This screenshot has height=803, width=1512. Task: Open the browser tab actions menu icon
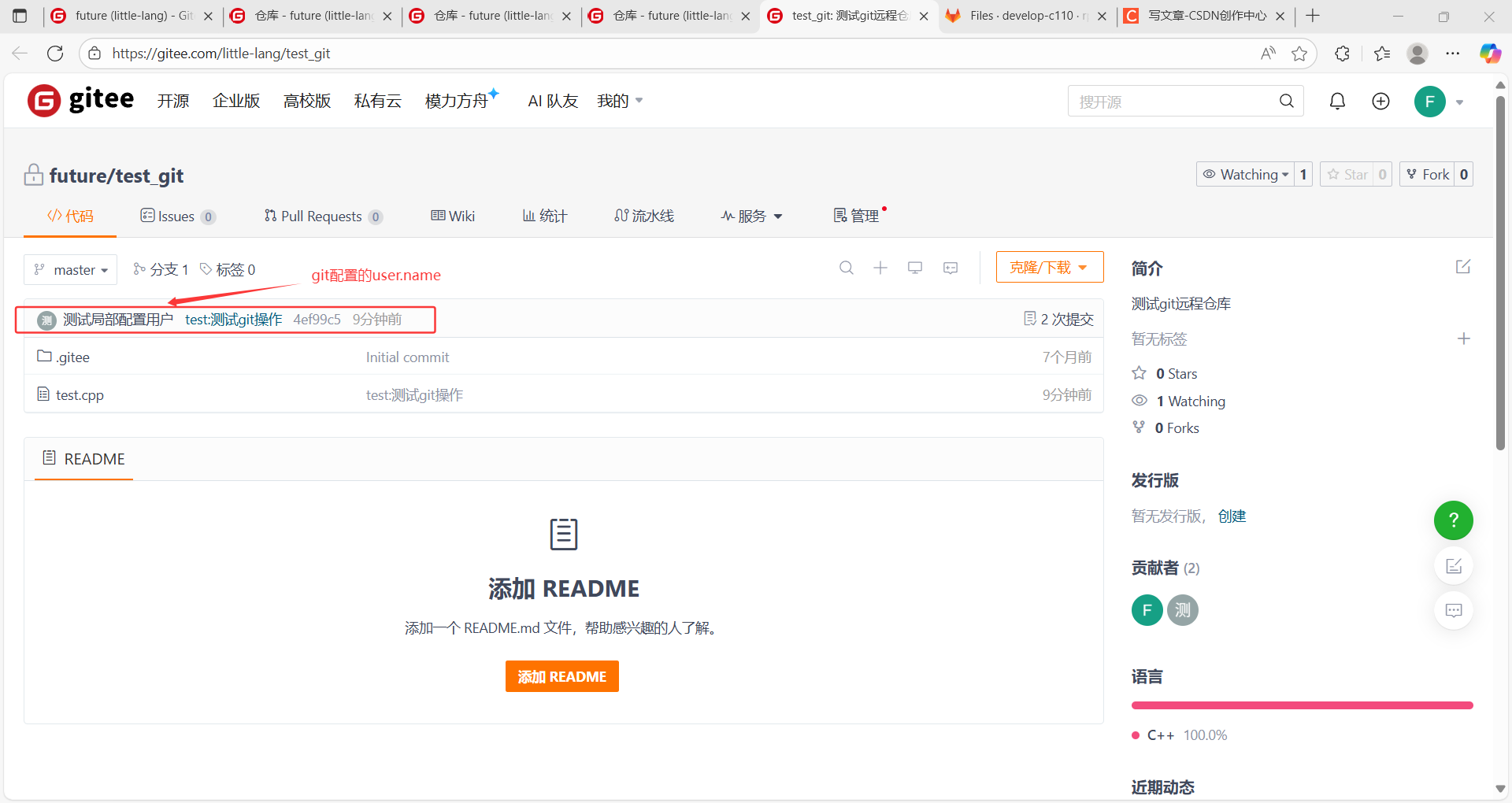pyautogui.click(x=20, y=16)
